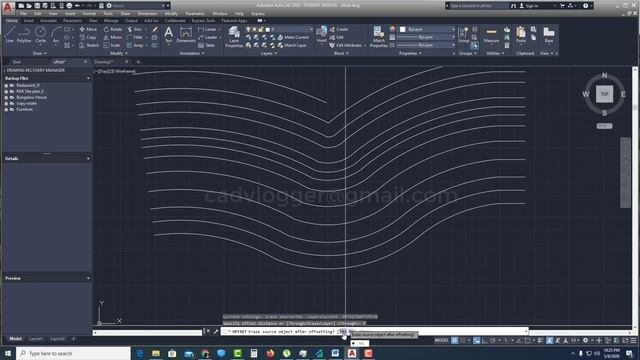Screen dimensions: 640x360
Task: Expand the Annotation panel dropdown
Action: point(192,53)
